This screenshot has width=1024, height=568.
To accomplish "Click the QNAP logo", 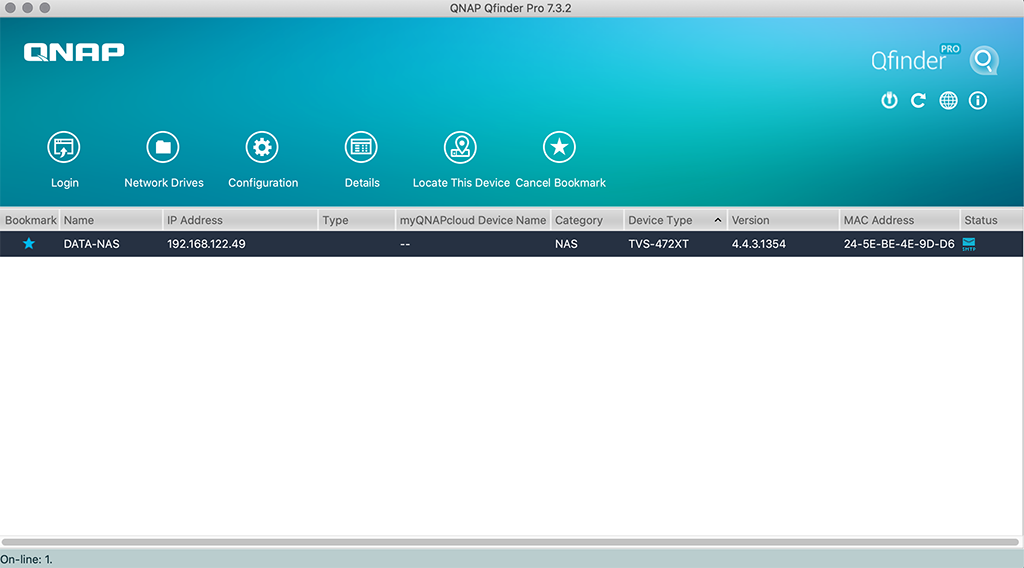I will [x=74, y=52].
